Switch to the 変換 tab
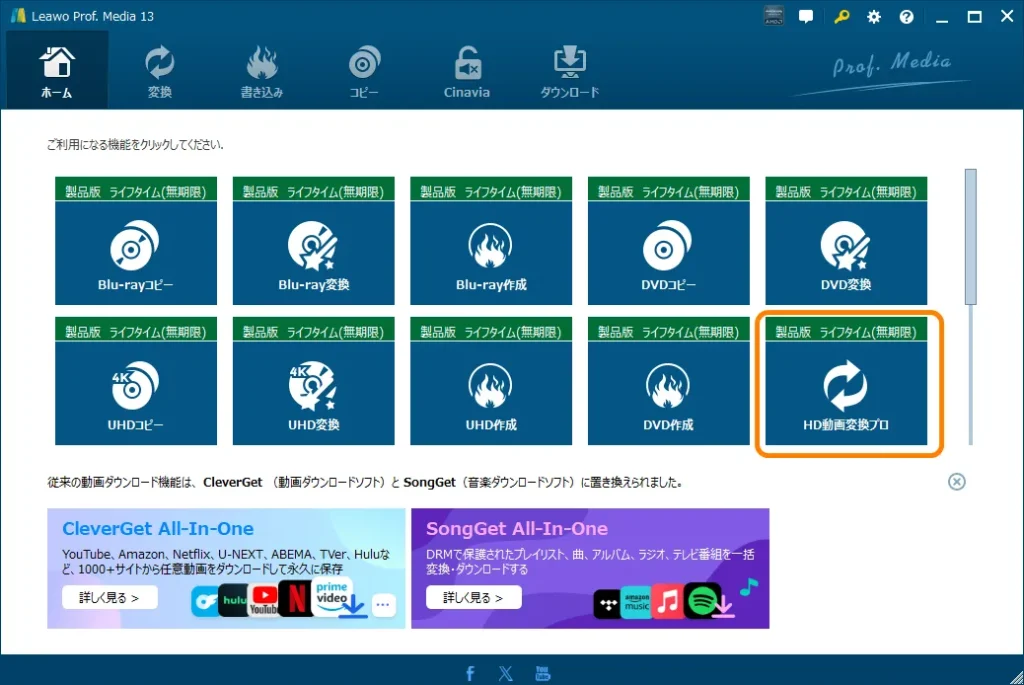This screenshot has width=1024, height=685. pos(160,68)
